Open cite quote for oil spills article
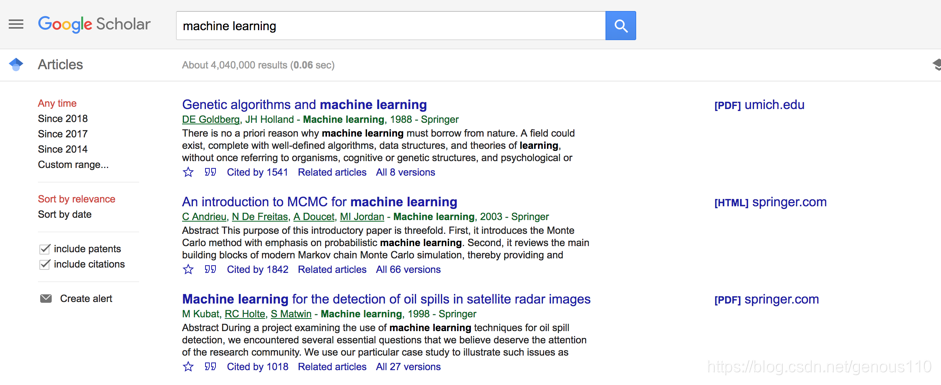The image size is (941, 385). (210, 366)
